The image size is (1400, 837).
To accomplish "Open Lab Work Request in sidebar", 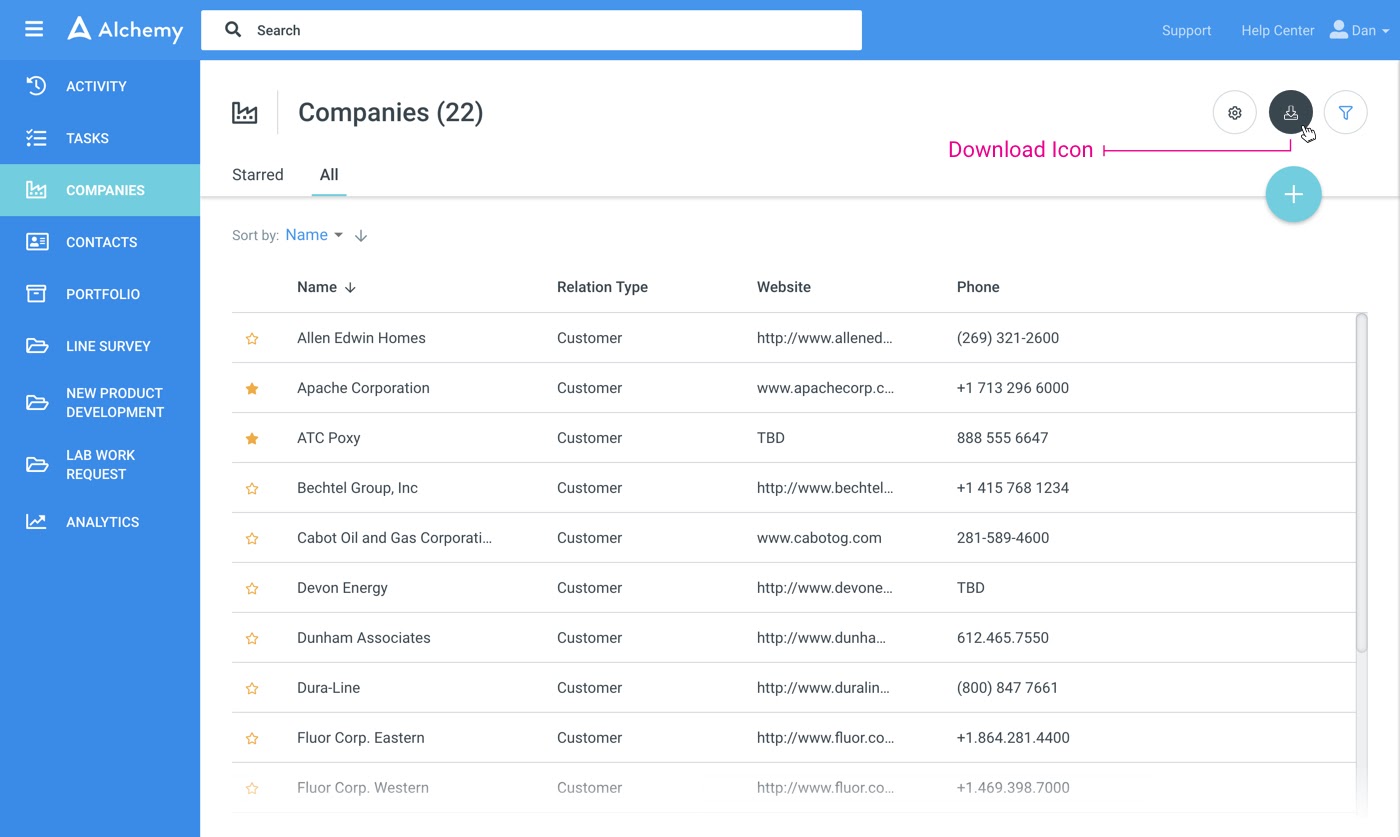I will (x=100, y=465).
